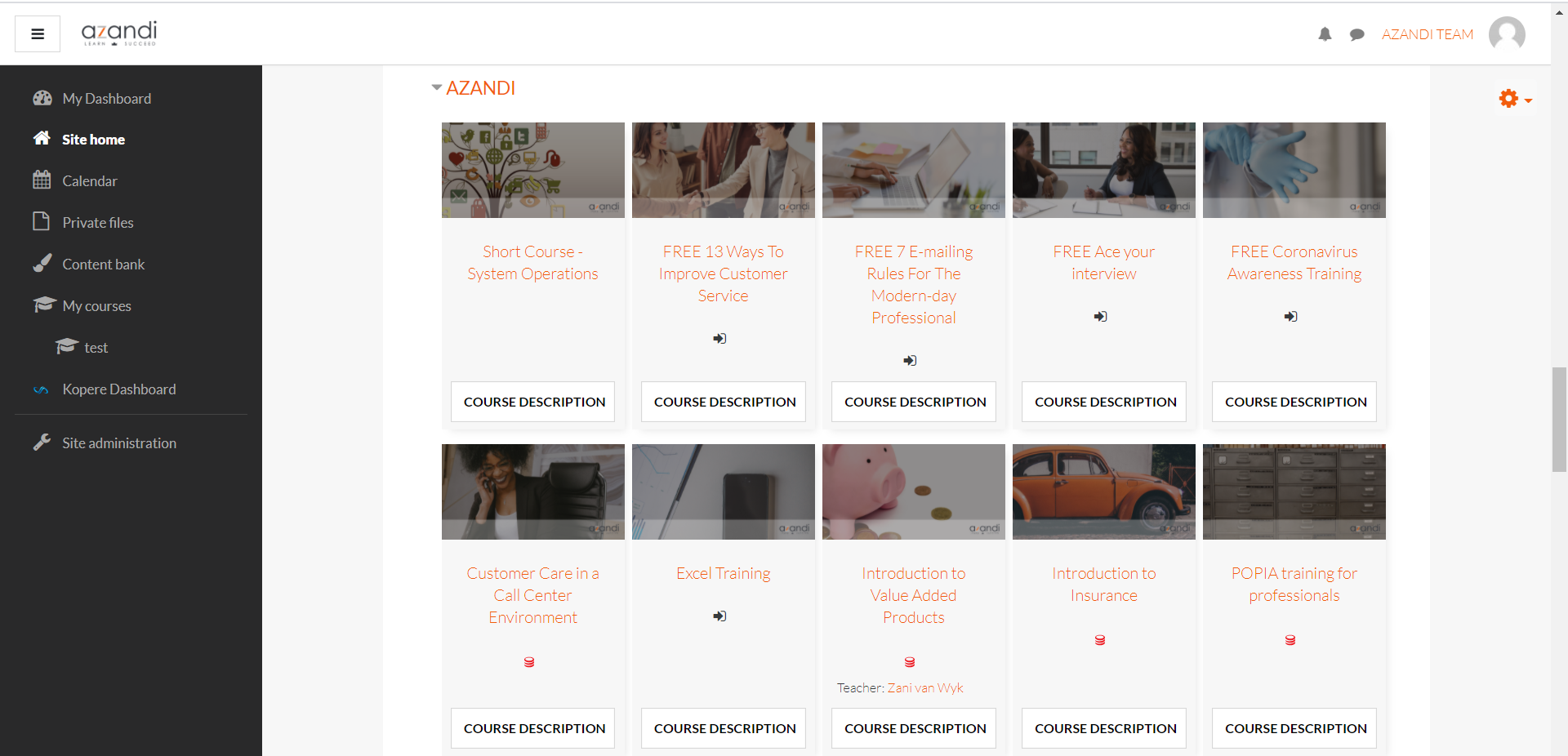Go to My Dashboard

pyautogui.click(x=106, y=99)
